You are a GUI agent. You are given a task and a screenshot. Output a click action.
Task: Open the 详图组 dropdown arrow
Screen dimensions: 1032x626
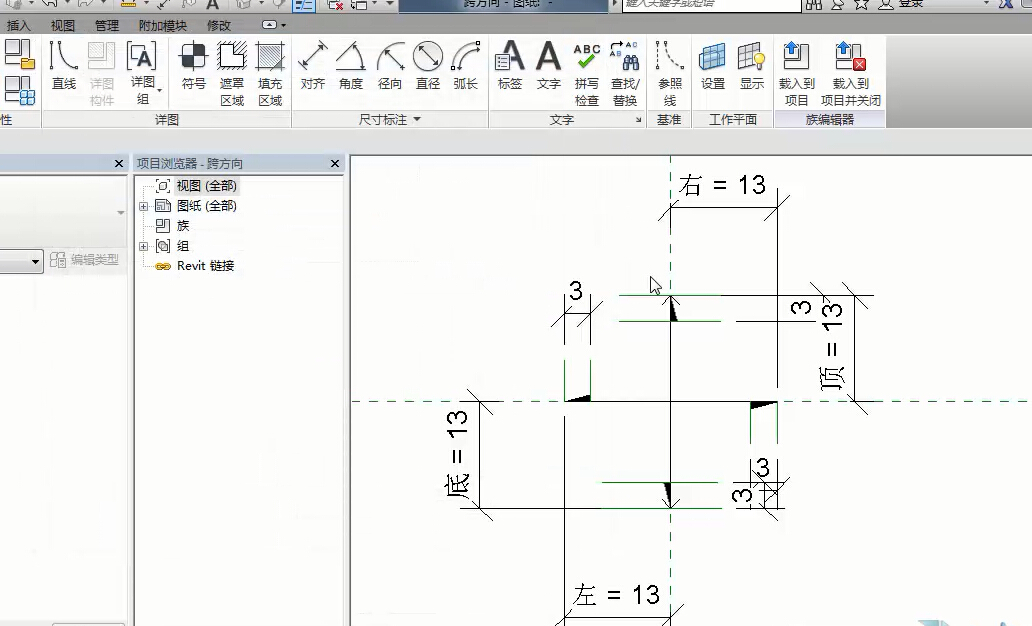(x=159, y=91)
